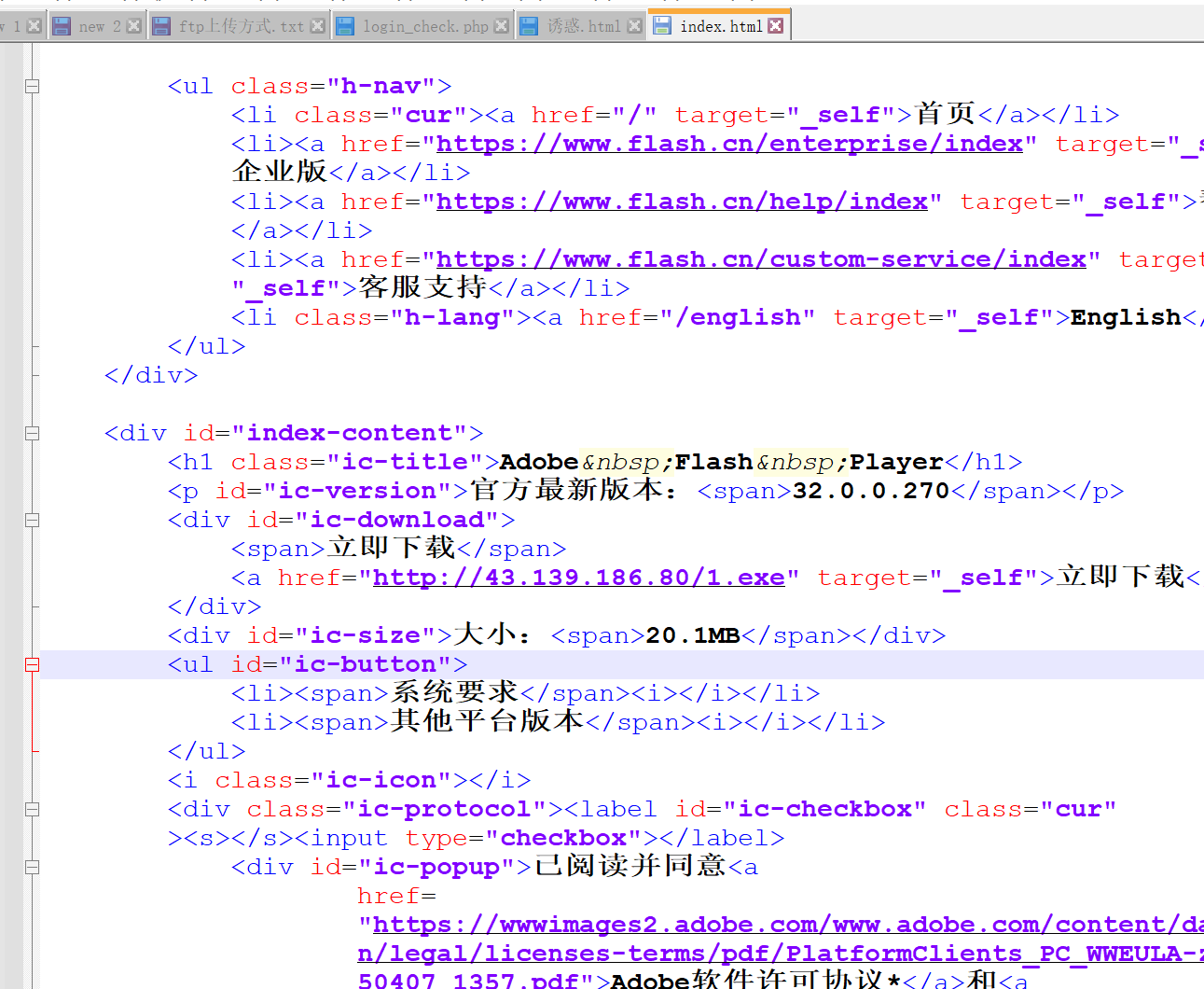This screenshot has height=989, width=1204.
Task: Click the text 其他平台版本
Action: click(x=487, y=721)
